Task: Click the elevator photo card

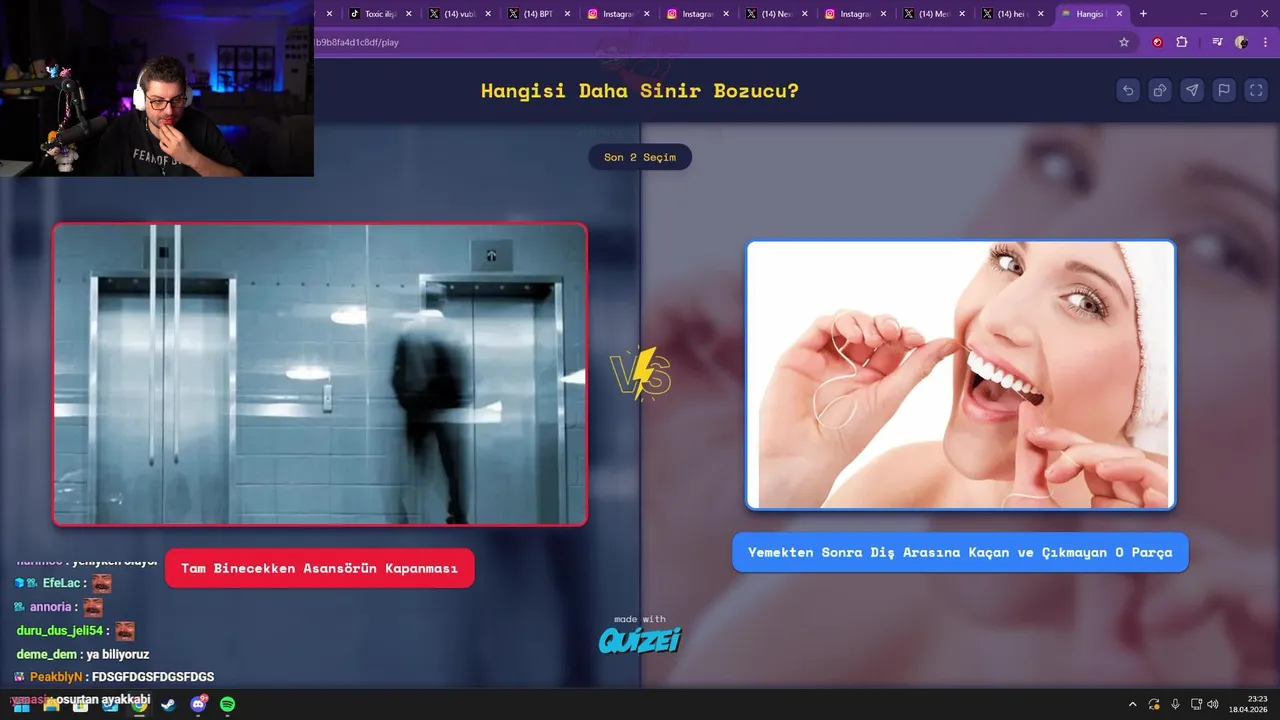Action: (320, 374)
